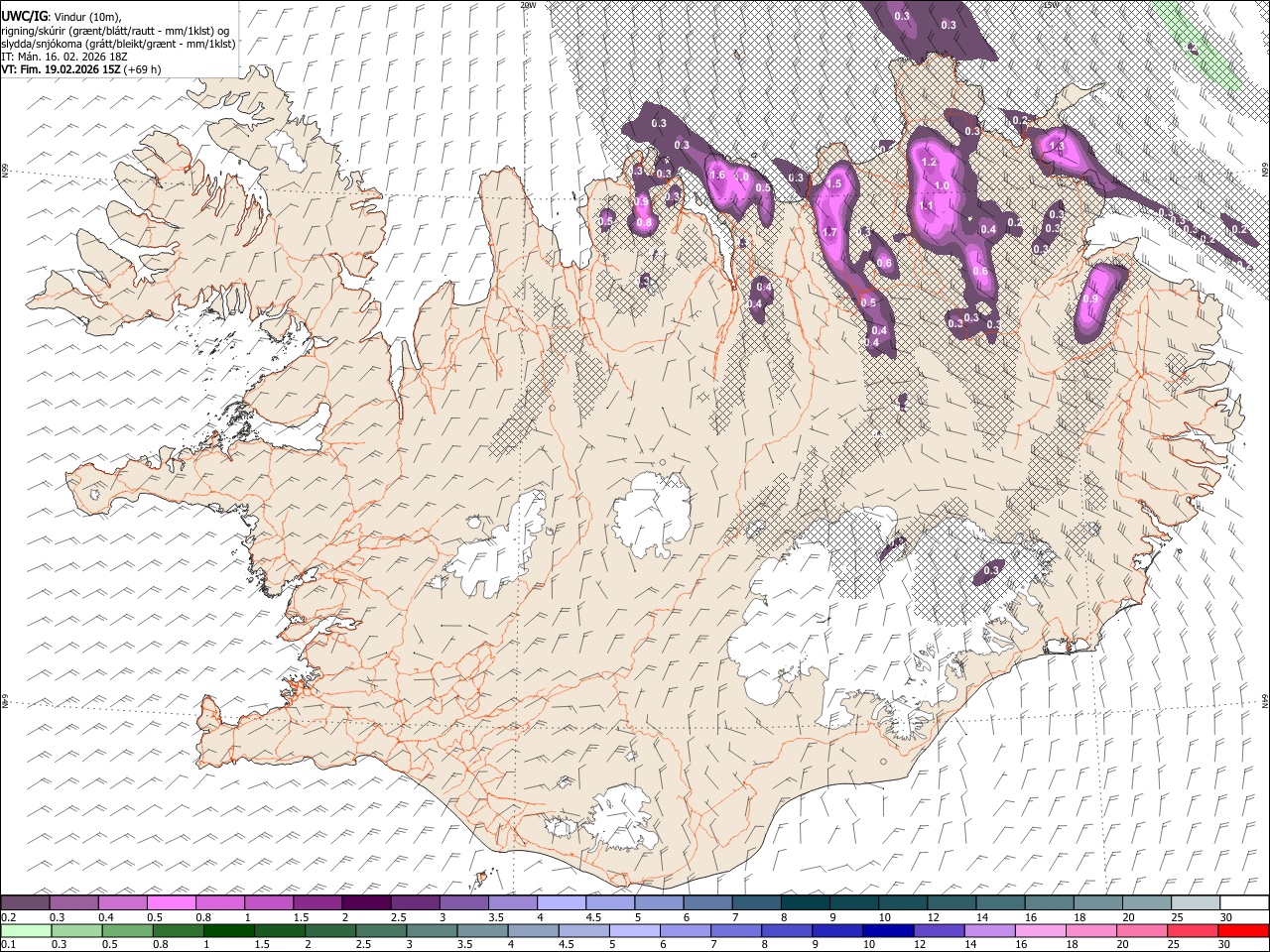Image resolution: width=1270 pixels, height=952 pixels.
Task: Pick dark teal snow swatch between 8 and 9
Action: click(806, 902)
